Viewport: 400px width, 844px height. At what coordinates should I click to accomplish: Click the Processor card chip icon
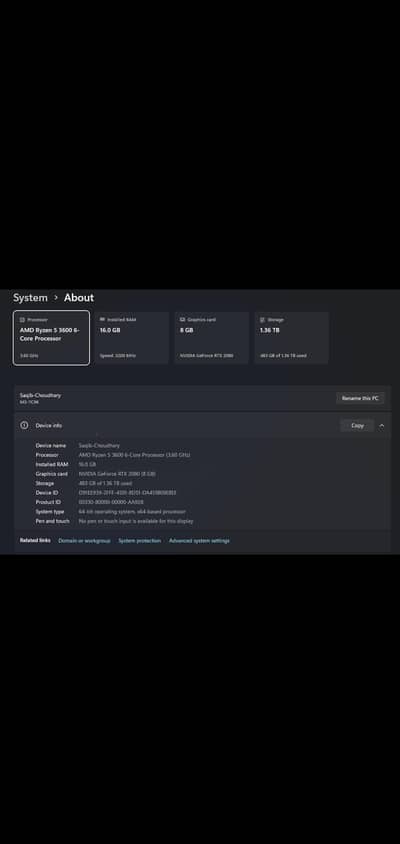click(x=22, y=320)
